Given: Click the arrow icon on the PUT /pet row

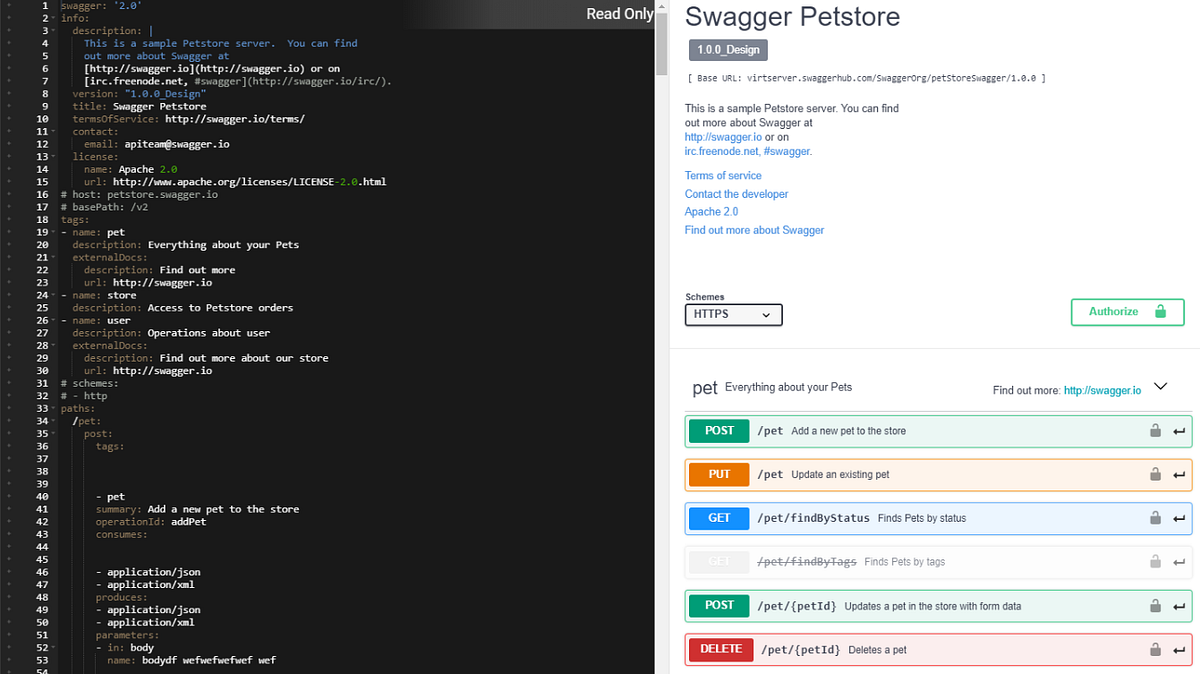Looking at the screenshot, I should (1180, 474).
